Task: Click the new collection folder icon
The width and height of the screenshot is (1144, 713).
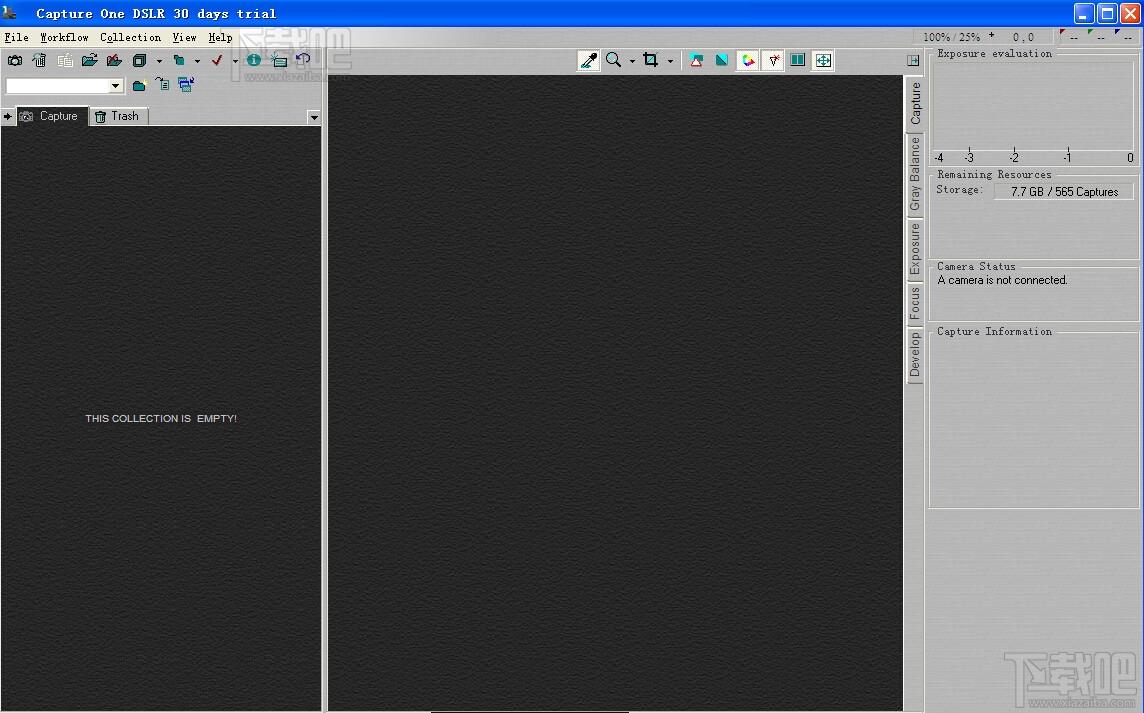Action: click(x=139, y=86)
